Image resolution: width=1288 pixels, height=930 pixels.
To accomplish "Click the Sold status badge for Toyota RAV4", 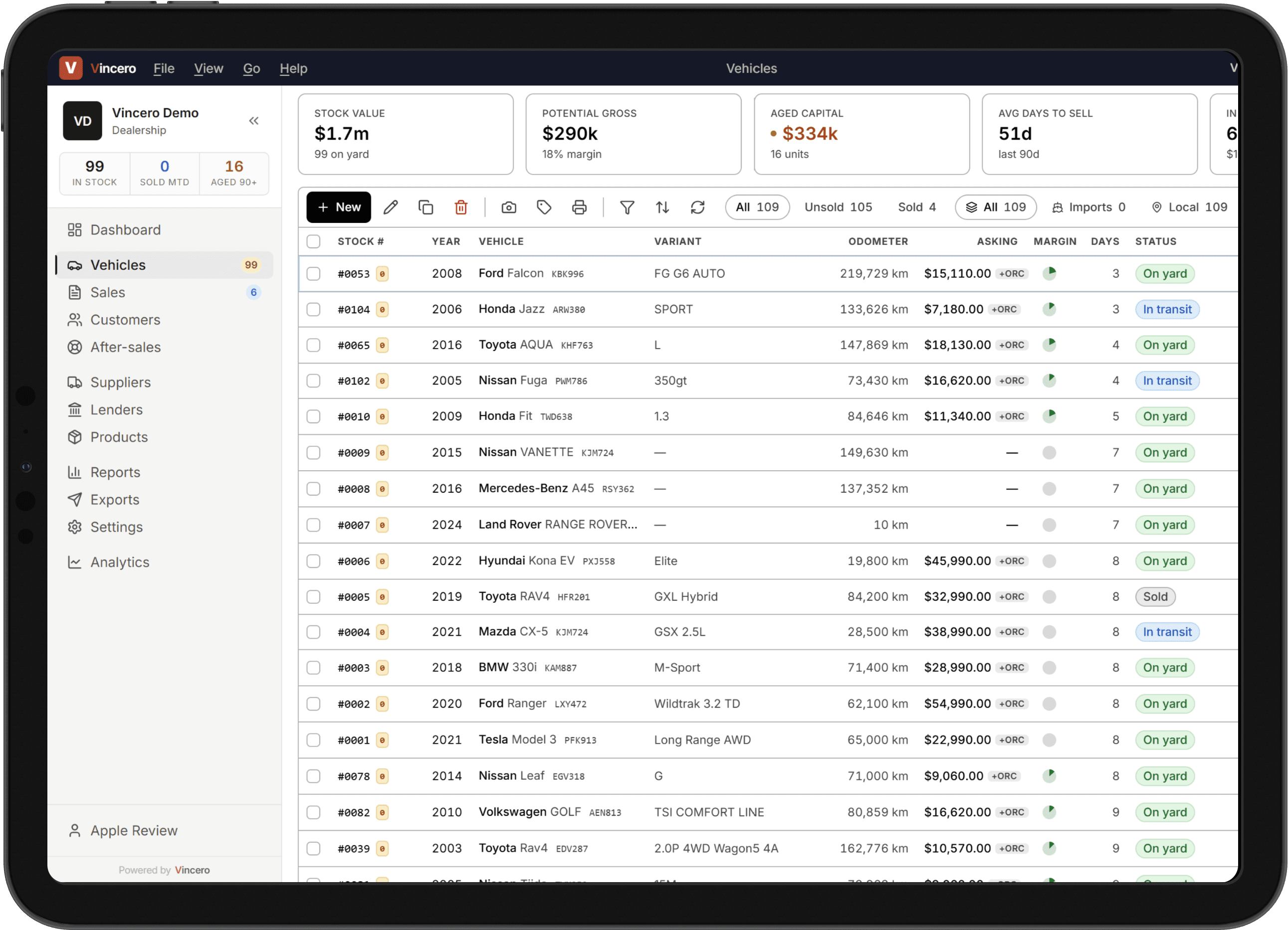I will (x=1155, y=597).
